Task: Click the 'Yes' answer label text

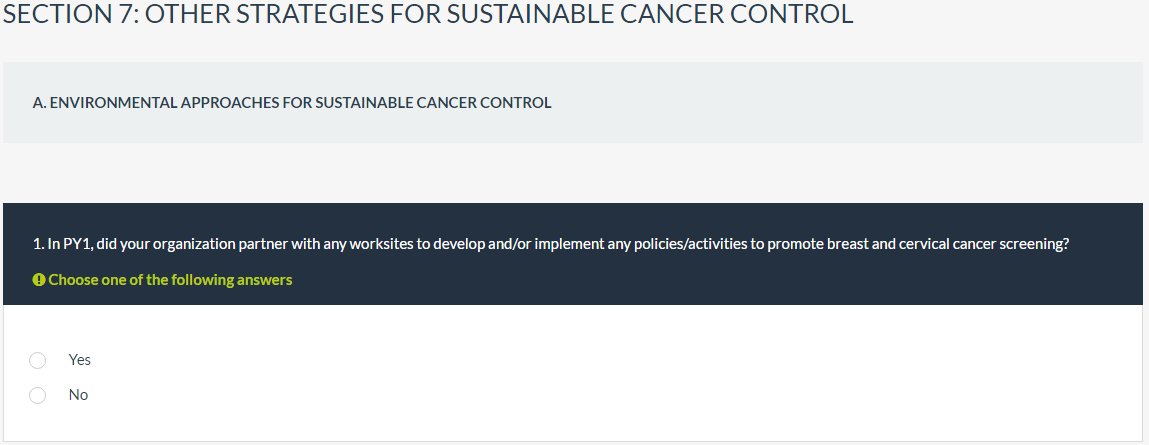Action: [x=80, y=360]
